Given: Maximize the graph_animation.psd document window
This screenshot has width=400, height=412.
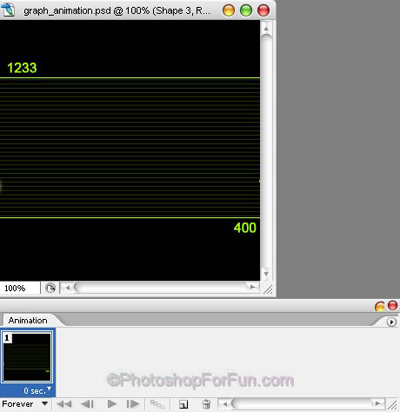Looking at the screenshot, I should 246,10.
